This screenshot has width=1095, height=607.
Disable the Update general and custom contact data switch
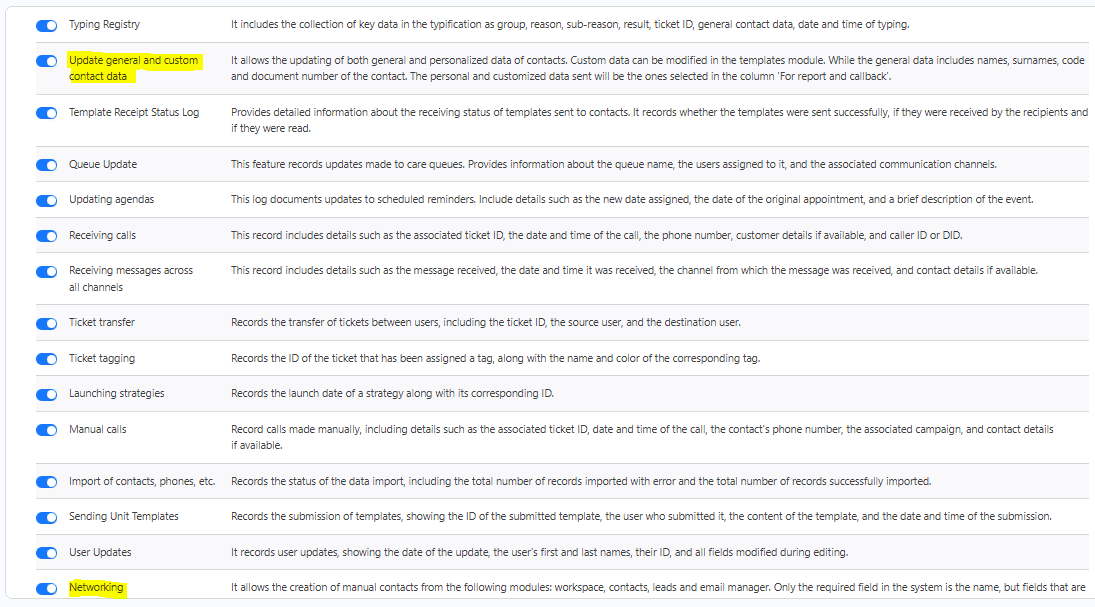(x=46, y=61)
